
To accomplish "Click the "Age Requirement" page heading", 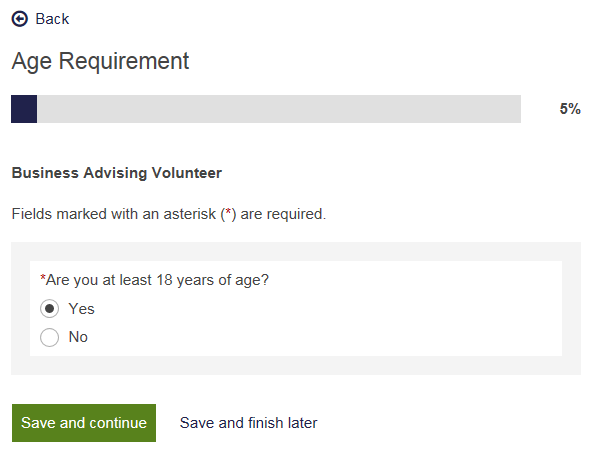I will point(100,61).
